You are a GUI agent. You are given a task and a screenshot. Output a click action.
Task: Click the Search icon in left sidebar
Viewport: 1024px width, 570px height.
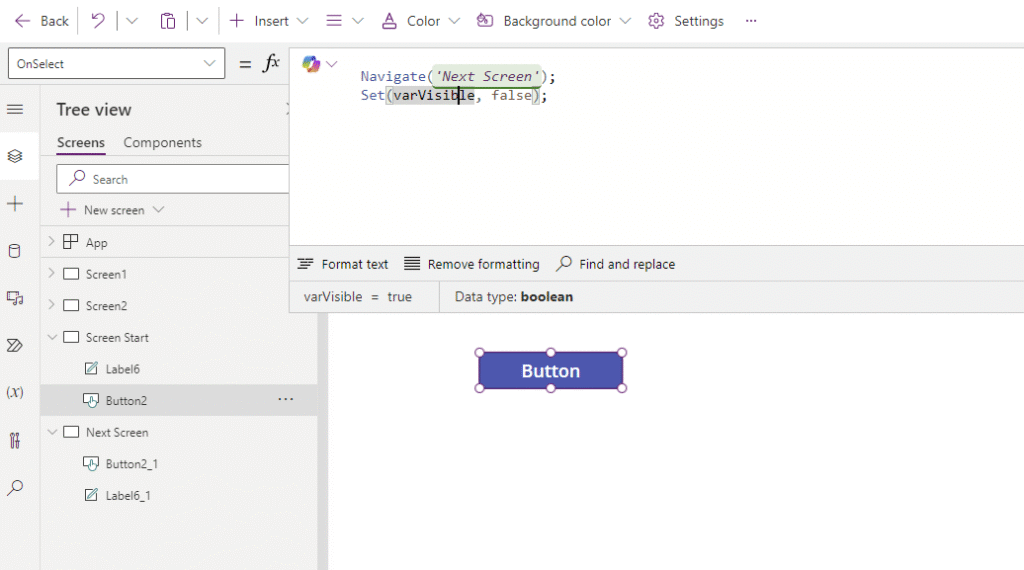15,487
